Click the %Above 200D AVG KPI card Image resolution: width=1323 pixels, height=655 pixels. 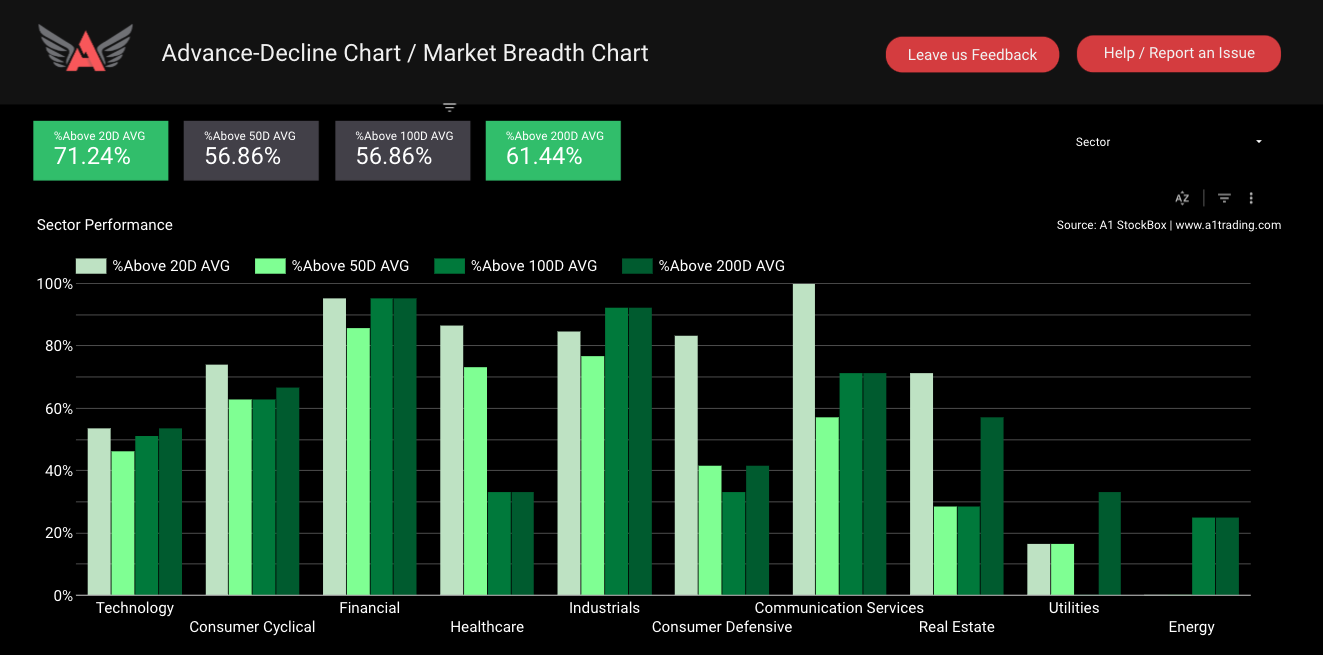pyautogui.click(x=553, y=150)
